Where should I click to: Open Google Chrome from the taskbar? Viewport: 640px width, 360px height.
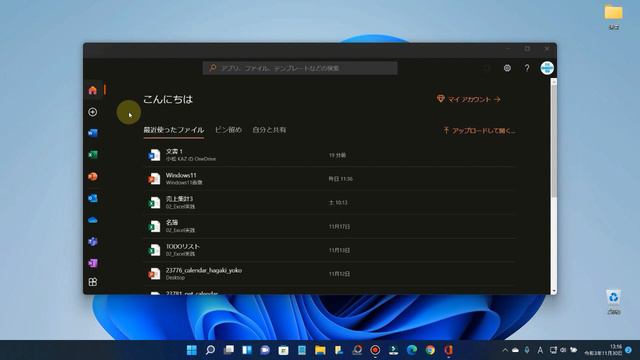click(x=430, y=350)
